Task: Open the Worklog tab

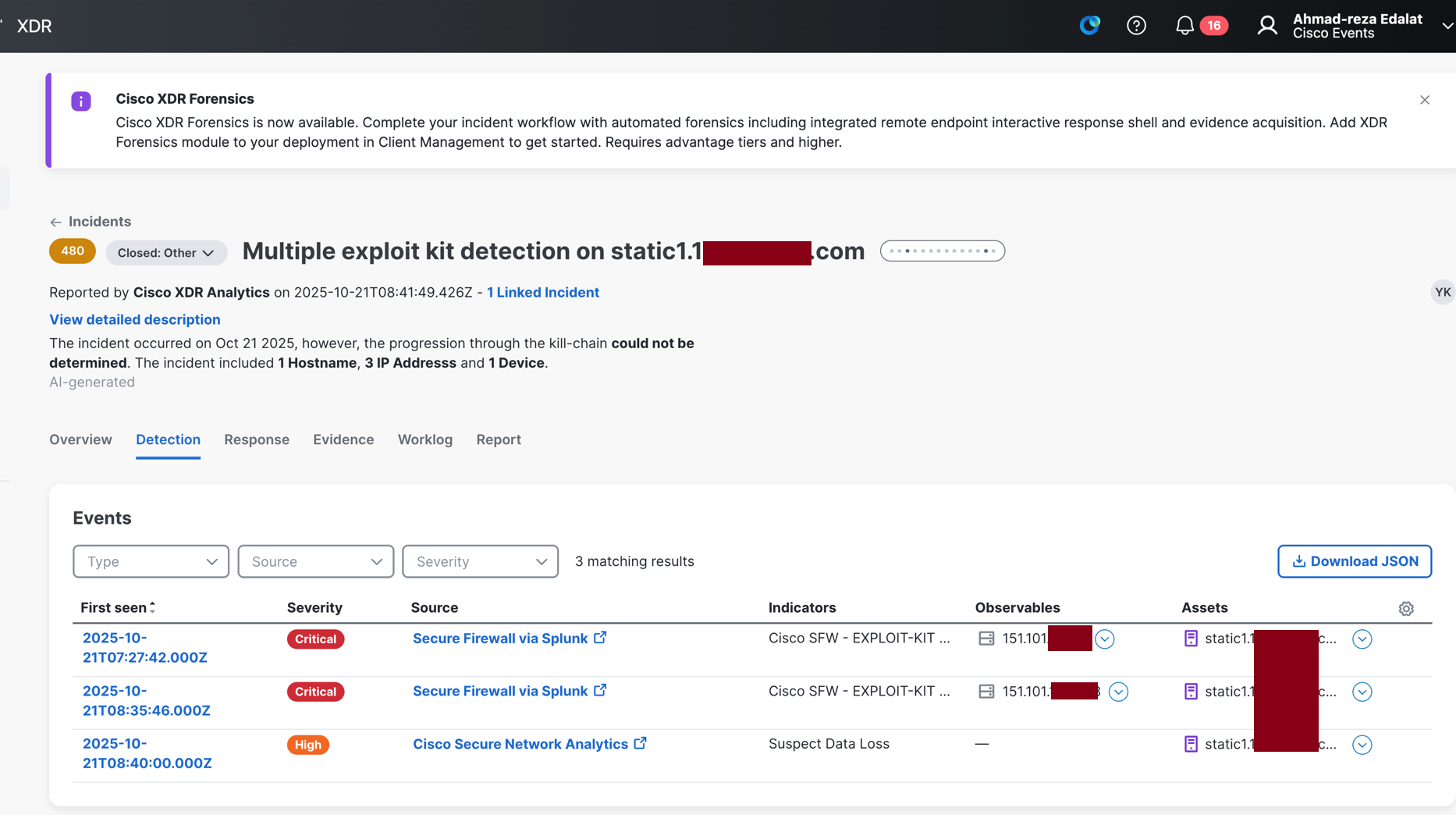Action: click(x=424, y=440)
